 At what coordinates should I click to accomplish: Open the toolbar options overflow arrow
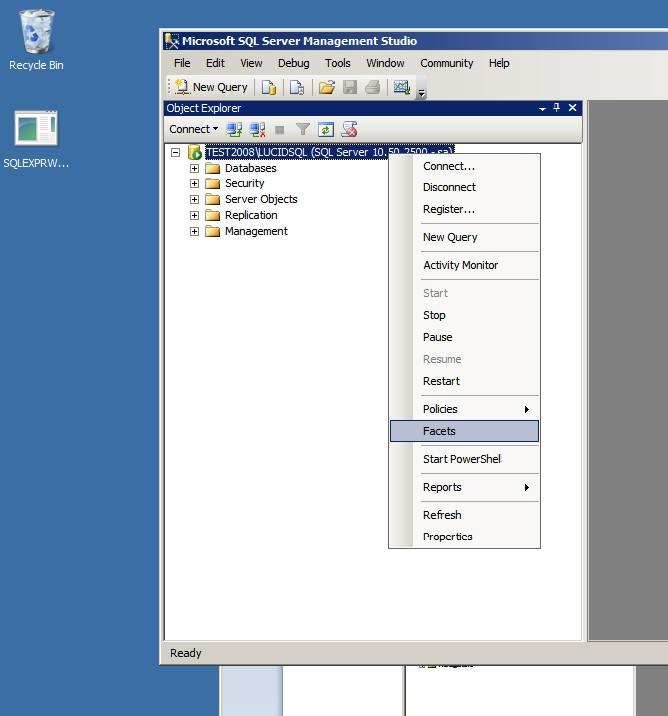coord(422,93)
